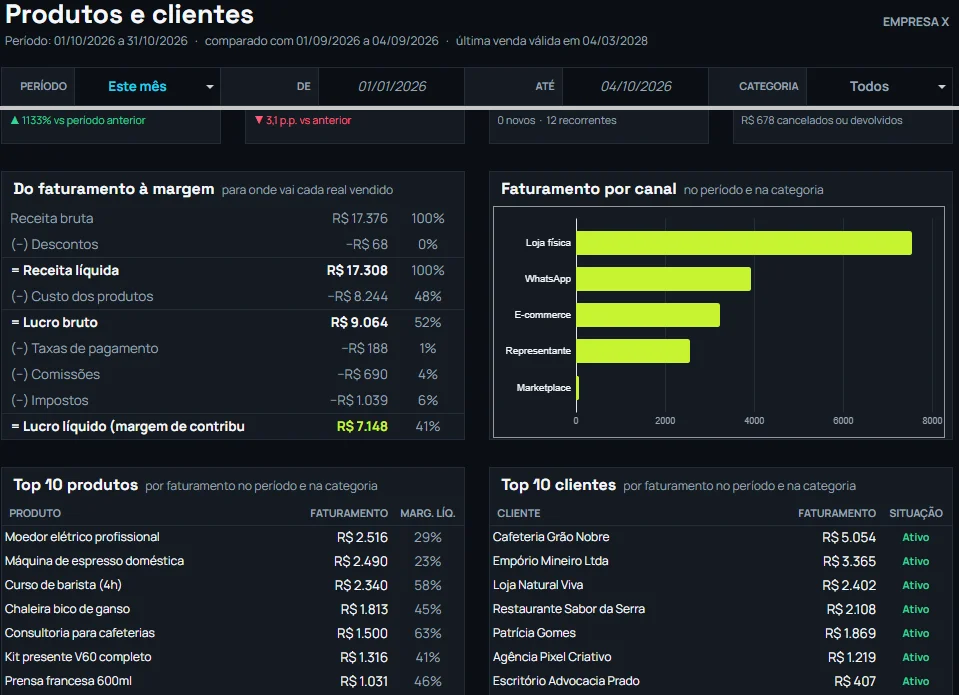Screen dimensions: 959x695
Task: Click the Representante bar in chart
Action: click(x=633, y=351)
